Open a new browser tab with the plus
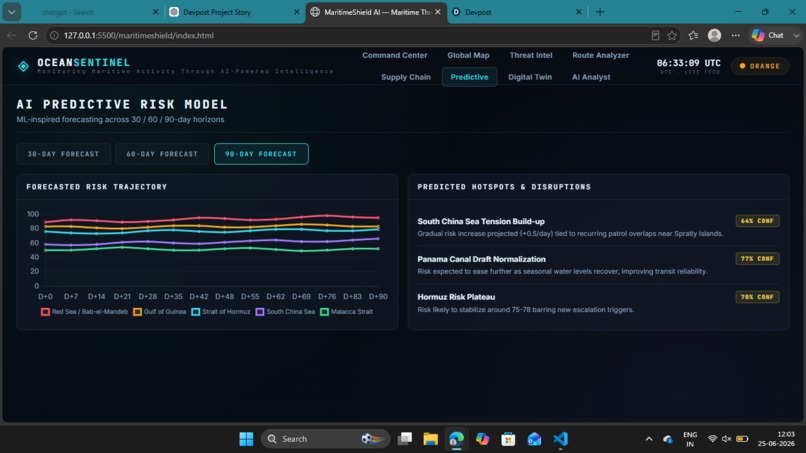806x453 pixels. [600, 12]
